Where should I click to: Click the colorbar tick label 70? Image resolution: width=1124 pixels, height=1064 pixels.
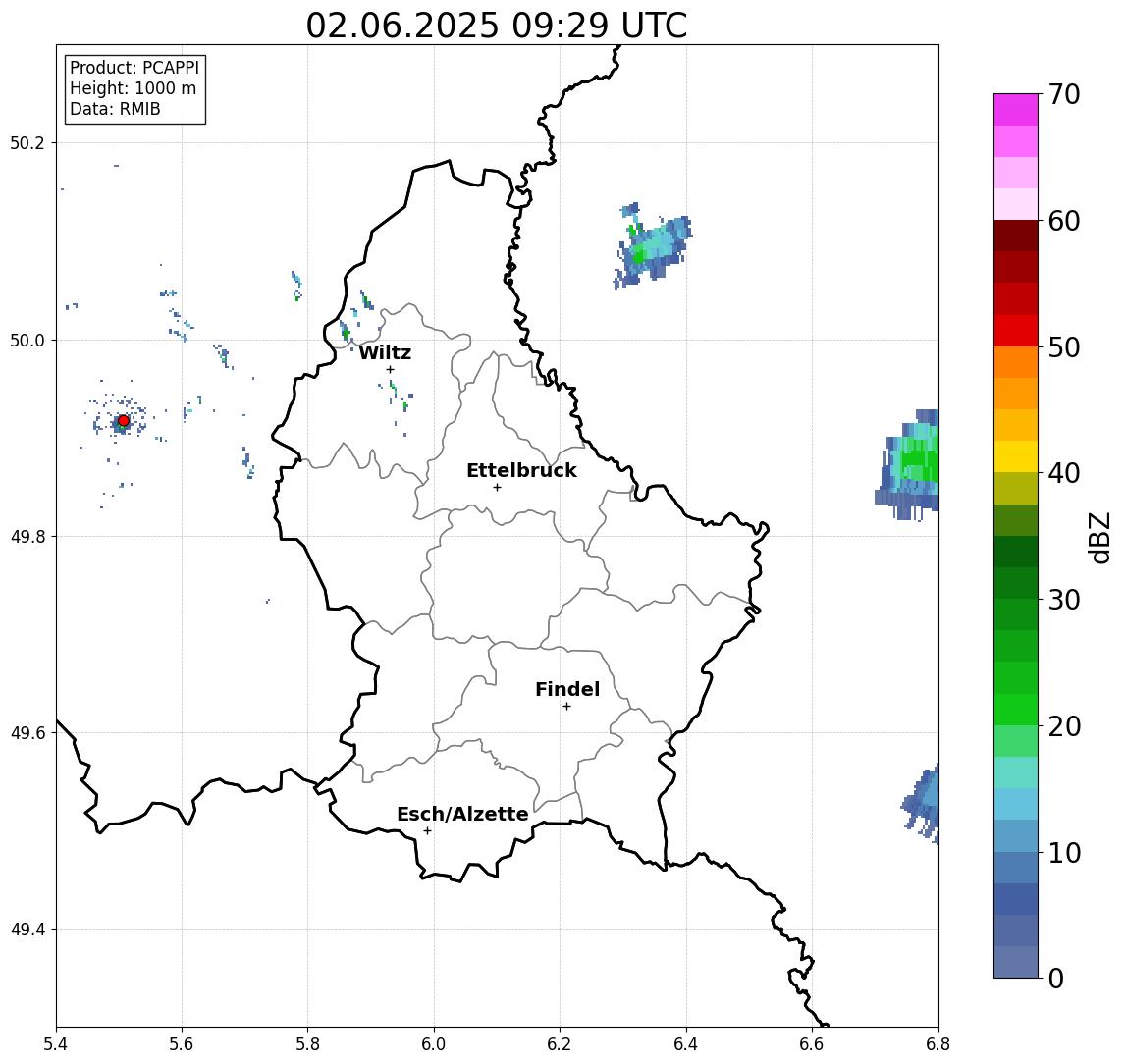tap(1064, 94)
